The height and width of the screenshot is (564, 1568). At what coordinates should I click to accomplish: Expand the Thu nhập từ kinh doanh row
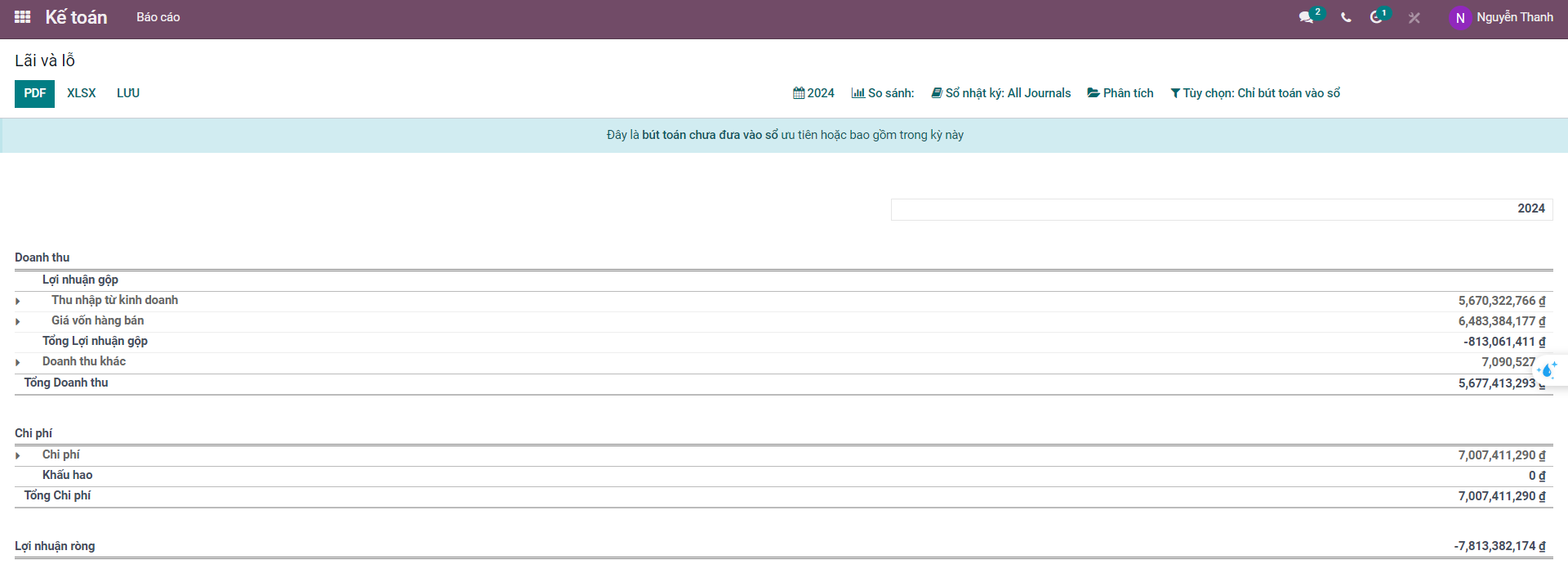(18, 301)
